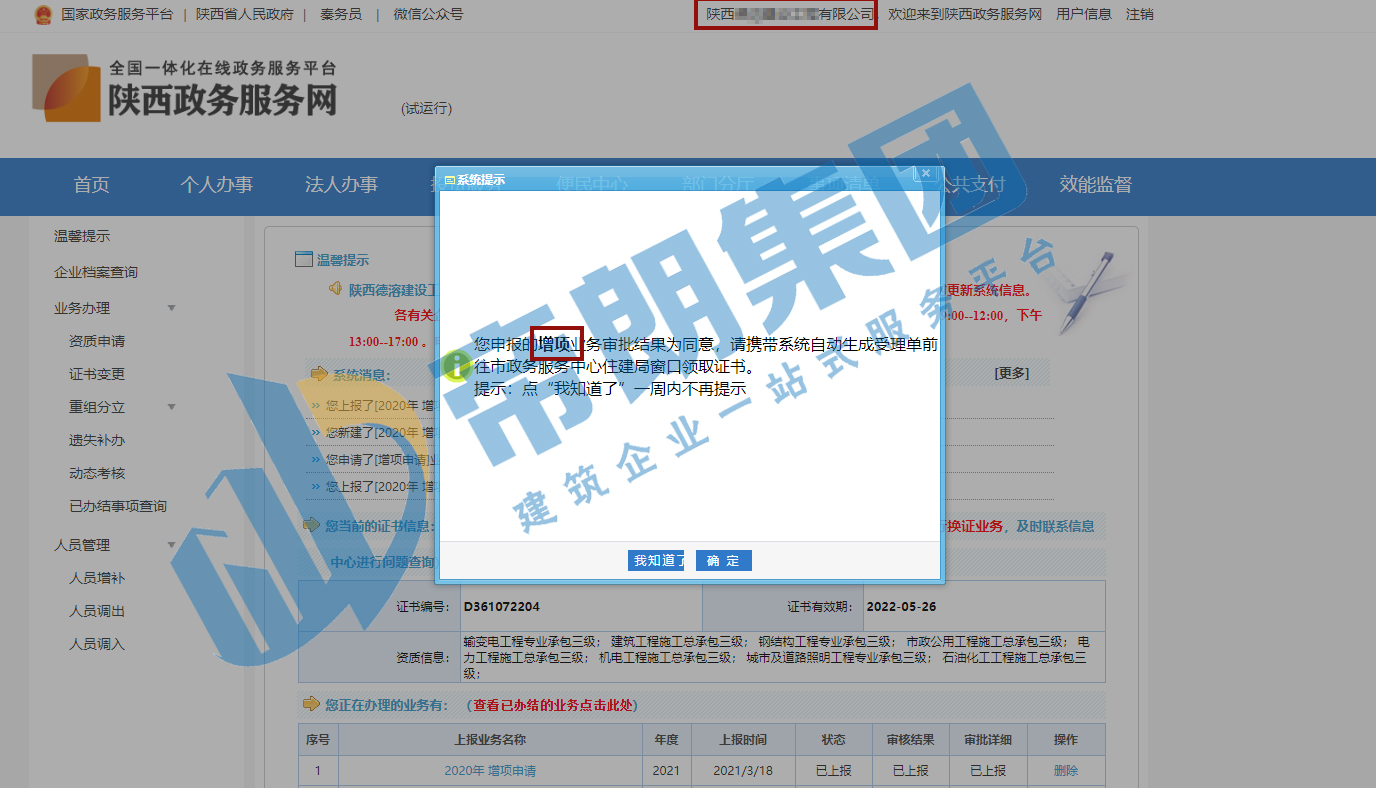Open 人员调入 sidebar item
Image resolution: width=1376 pixels, height=788 pixels.
click(x=97, y=644)
